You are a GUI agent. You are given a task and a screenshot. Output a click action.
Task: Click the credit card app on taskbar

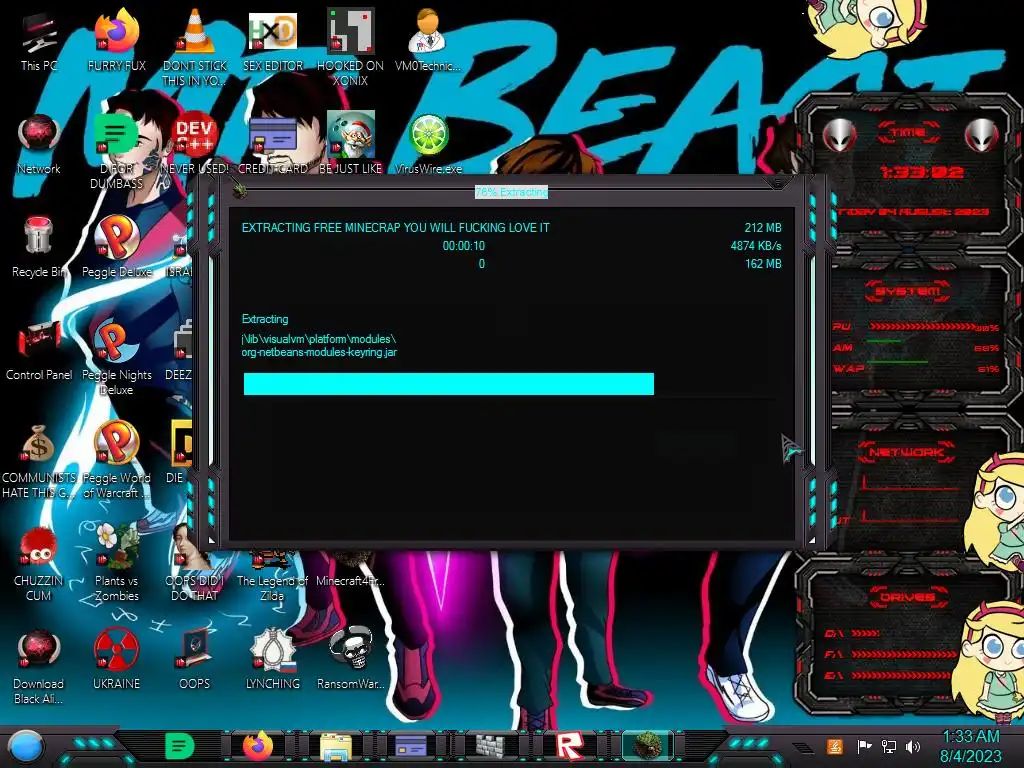click(411, 746)
